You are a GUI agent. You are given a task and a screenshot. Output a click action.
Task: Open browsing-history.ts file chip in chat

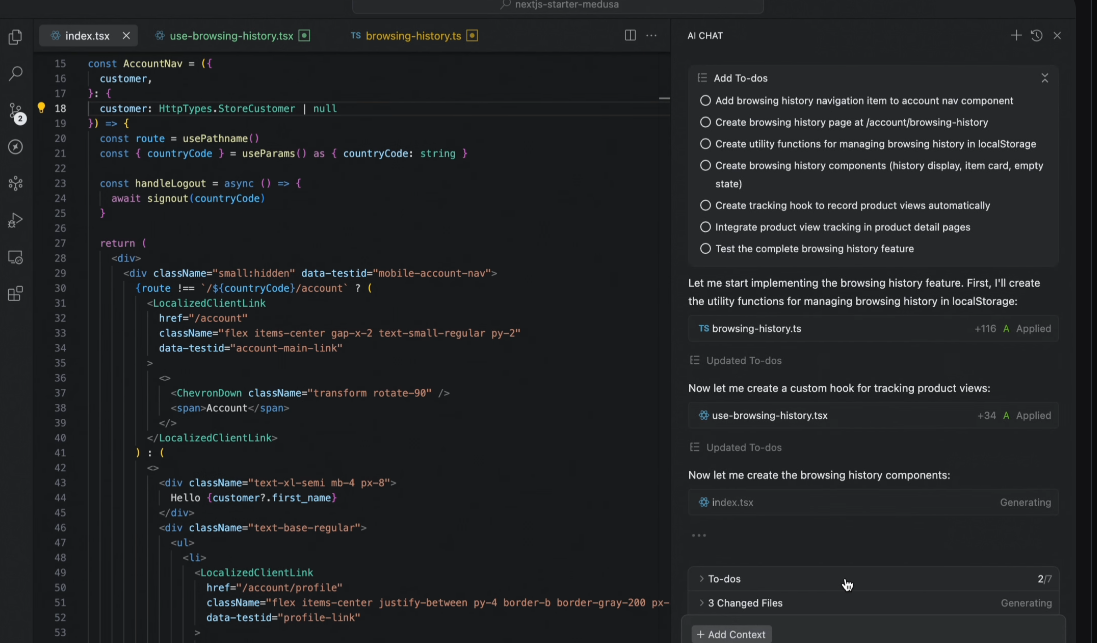(873, 328)
